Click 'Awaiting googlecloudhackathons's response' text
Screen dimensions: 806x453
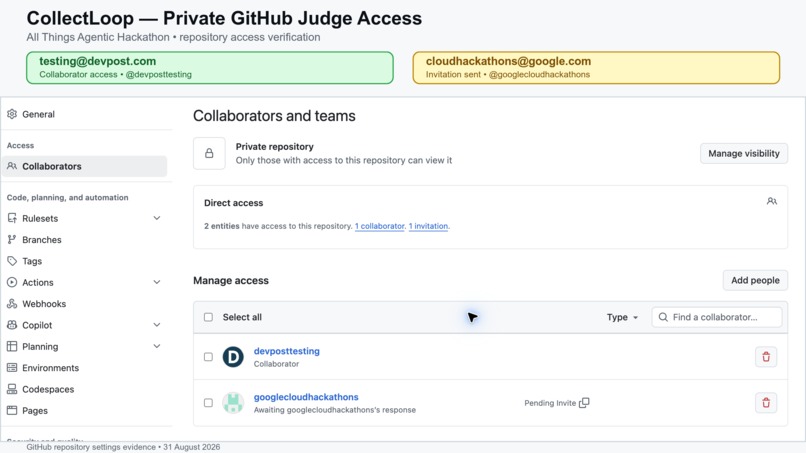coord(335,410)
